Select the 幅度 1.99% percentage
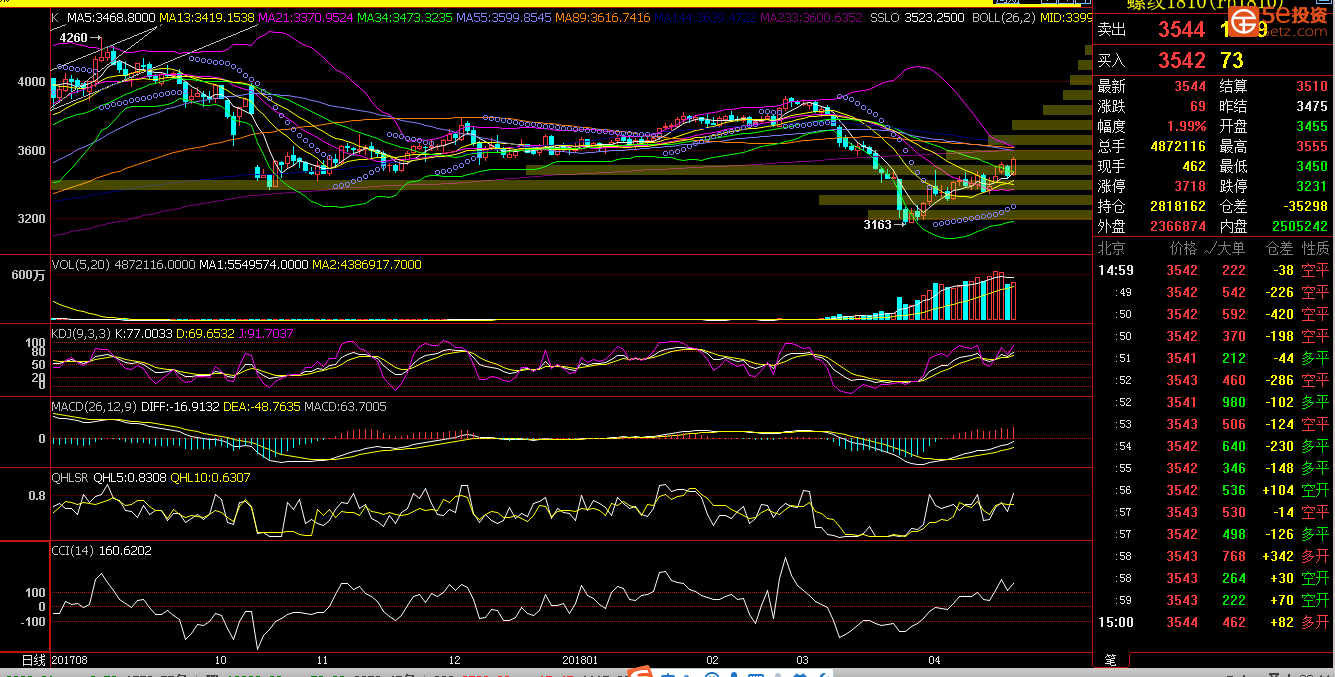 tap(1186, 126)
